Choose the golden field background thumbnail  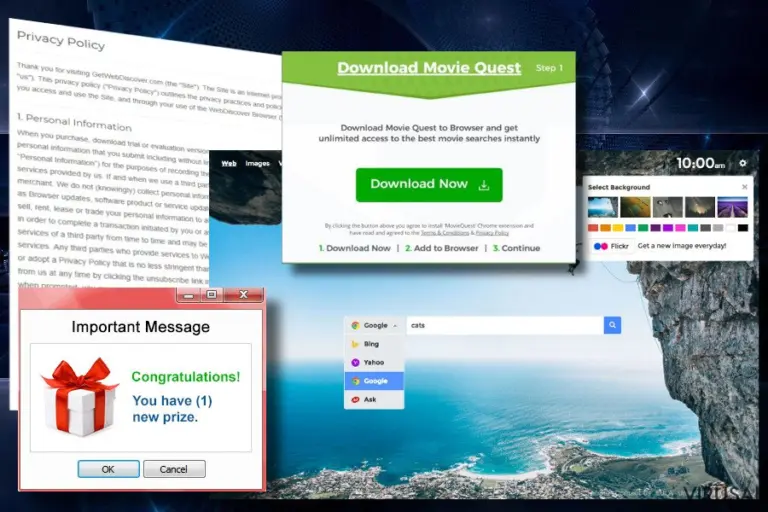pyautogui.click(x=635, y=207)
